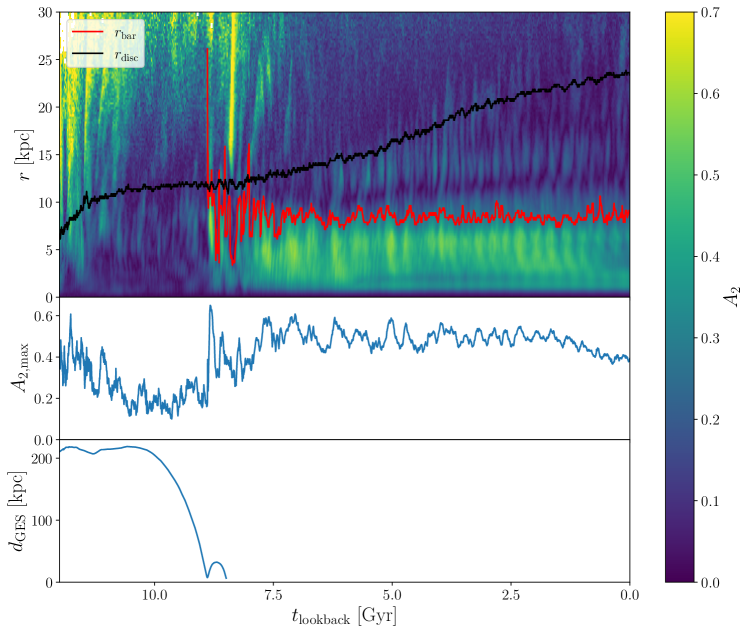Click the 0.3 colorbar tick label
This screenshot has height=633, width=748.
coord(710,338)
